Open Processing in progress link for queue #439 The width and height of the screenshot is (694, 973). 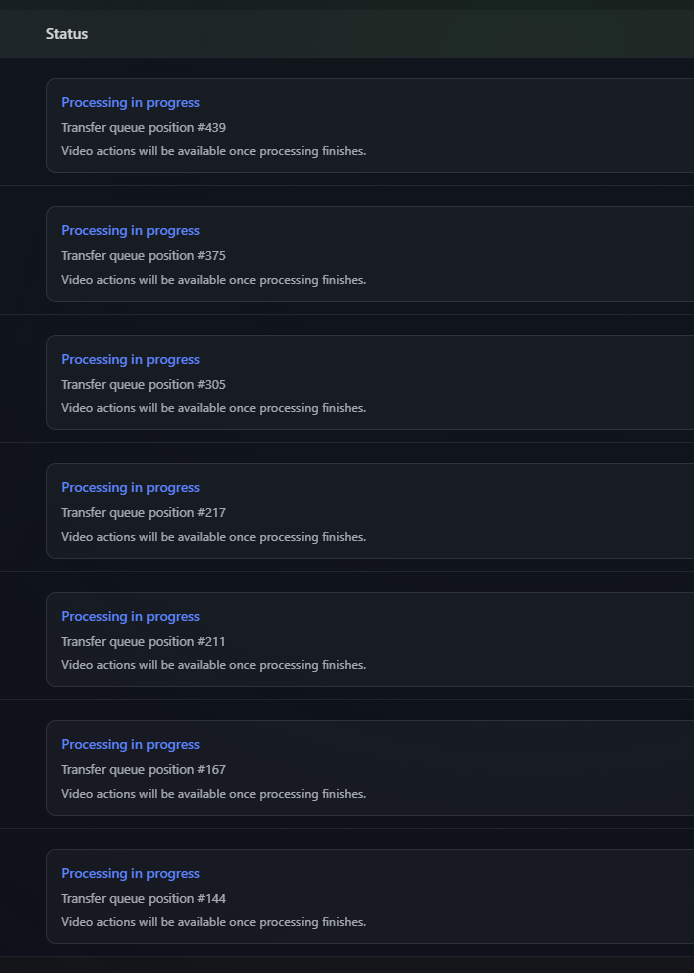click(130, 102)
